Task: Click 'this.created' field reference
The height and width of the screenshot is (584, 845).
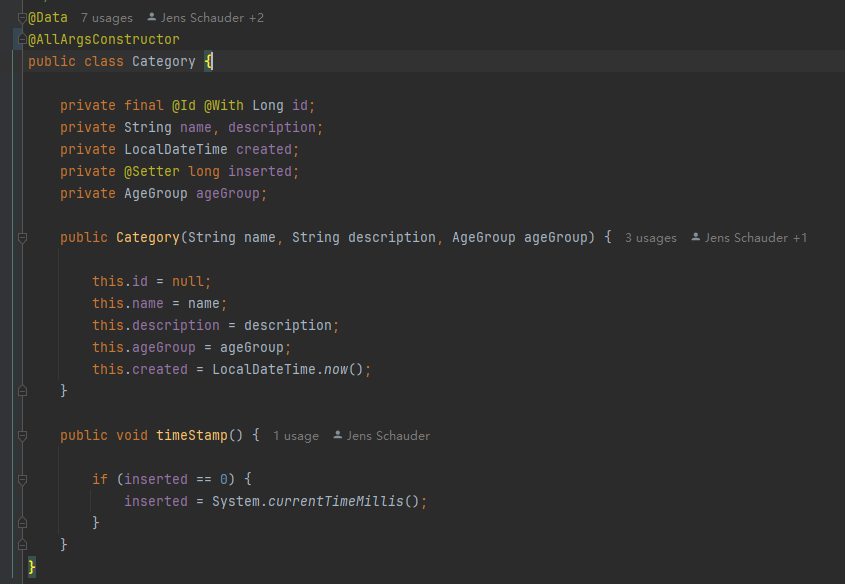Action: pos(140,370)
